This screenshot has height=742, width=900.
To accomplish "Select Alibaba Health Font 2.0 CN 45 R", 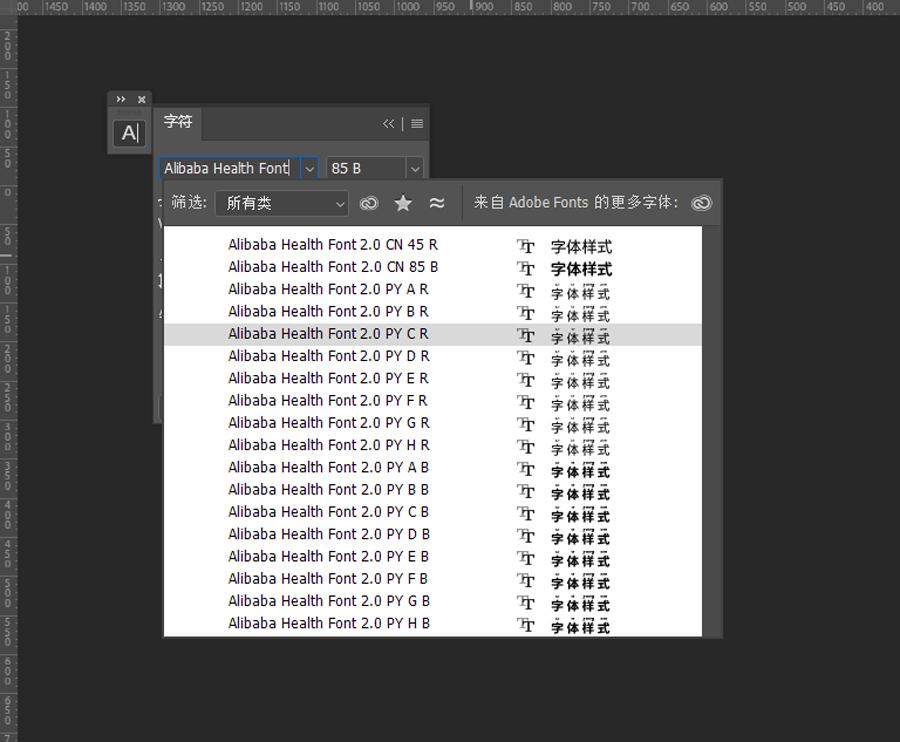I will coord(433,245).
